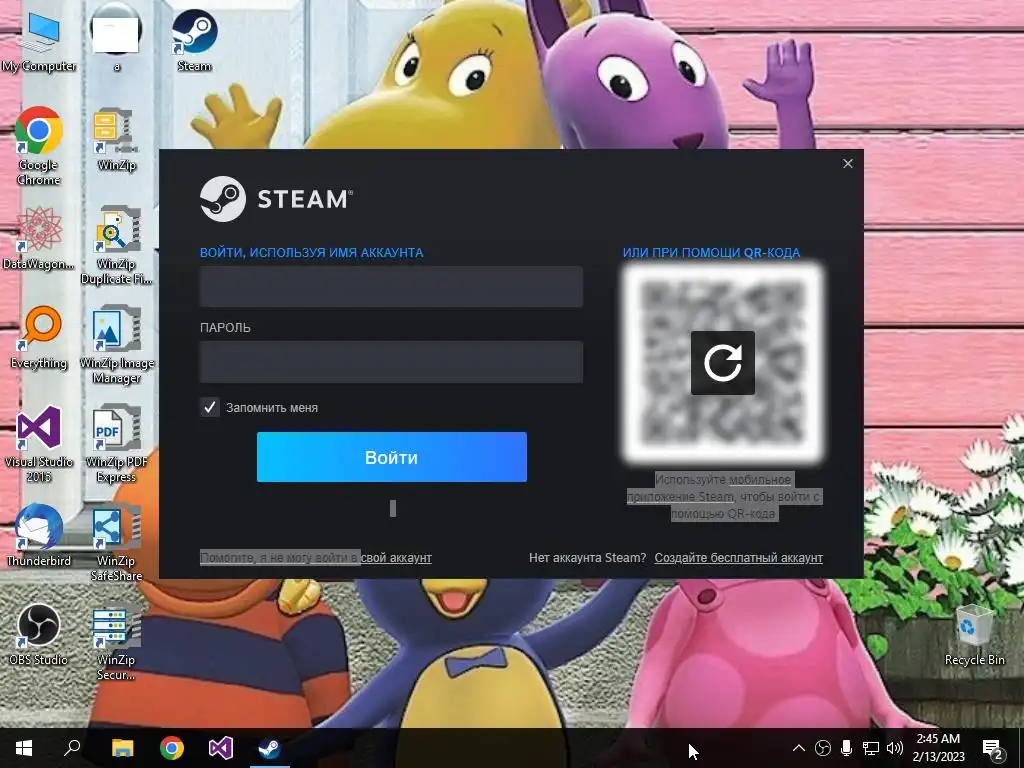1024x768 pixels.
Task: Open File Explorer from taskbar
Action: pos(122,748)
